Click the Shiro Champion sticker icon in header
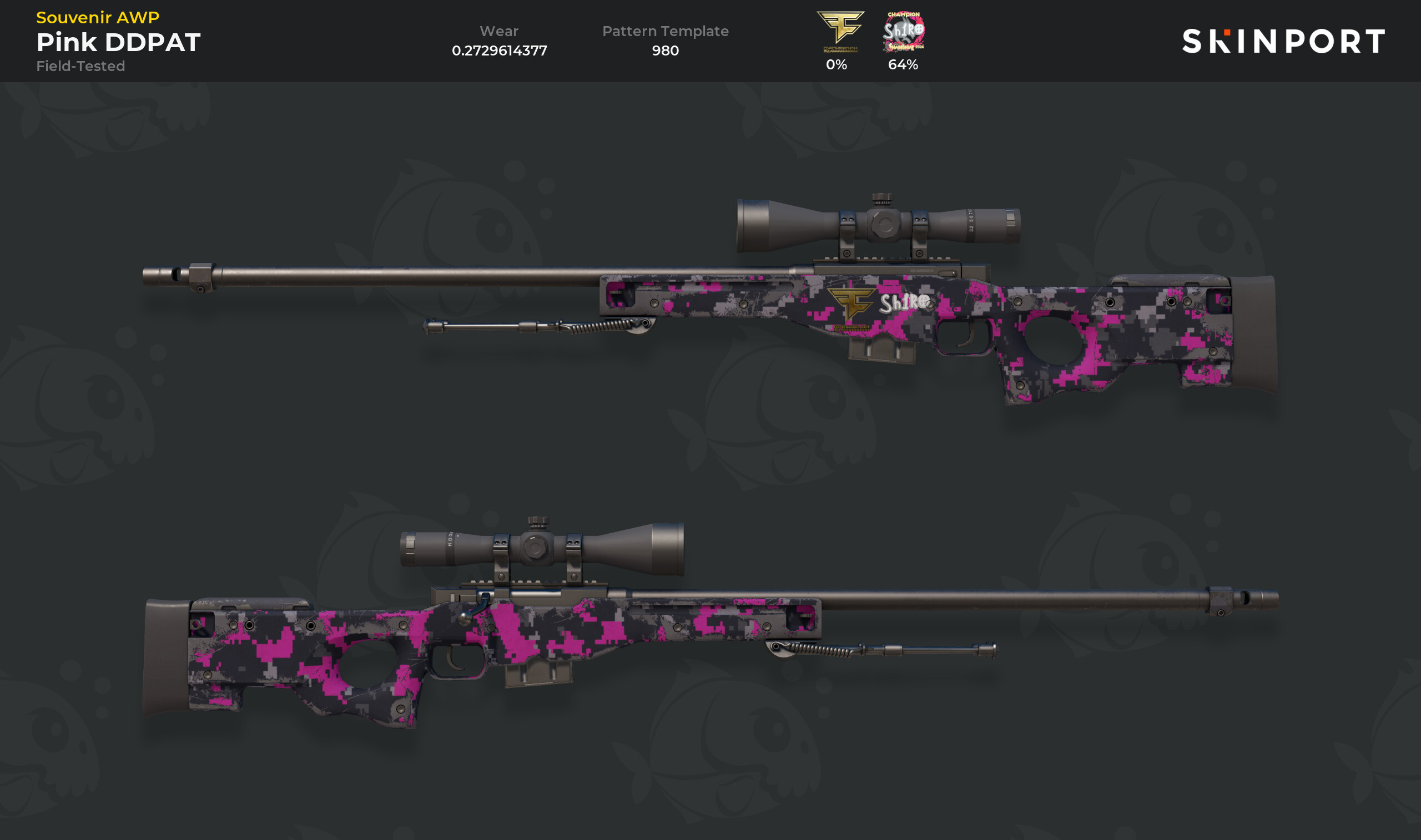1421x840 pixels. pyautogui.click(x=904, y=32)
